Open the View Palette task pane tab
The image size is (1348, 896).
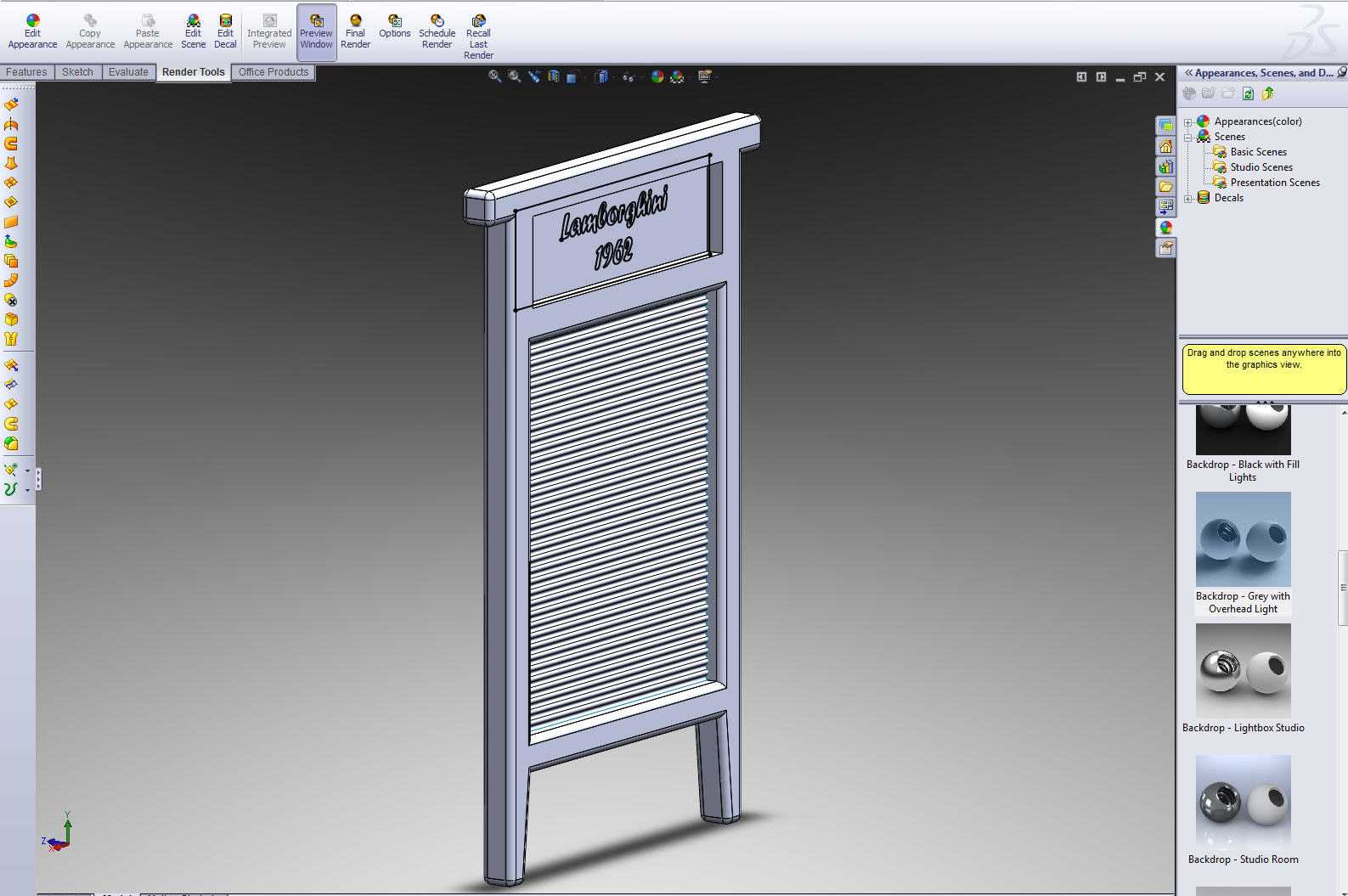coord(1165,207)
